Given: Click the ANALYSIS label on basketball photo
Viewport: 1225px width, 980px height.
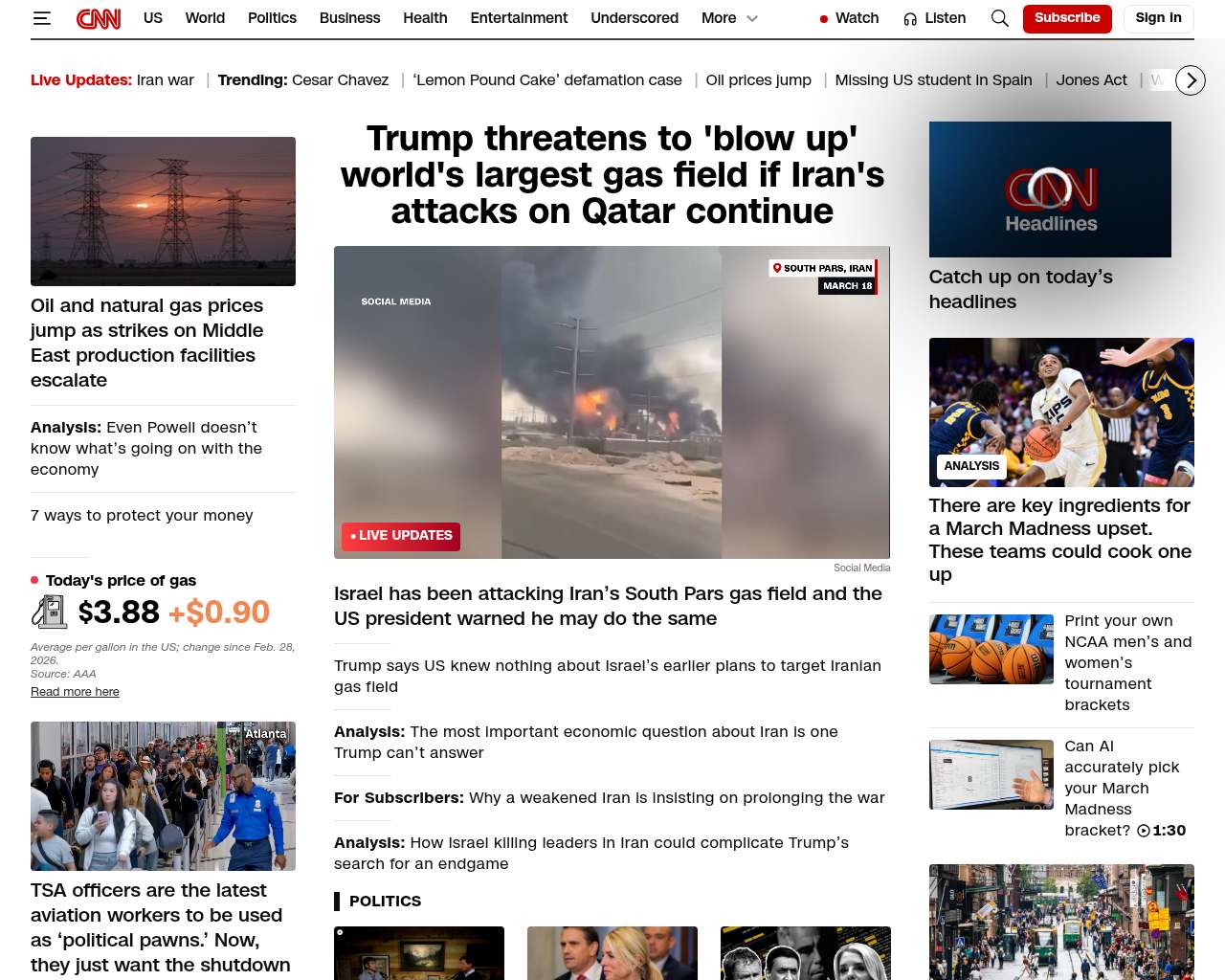Looking at the screenshot, I should click(x=971, y=466).
